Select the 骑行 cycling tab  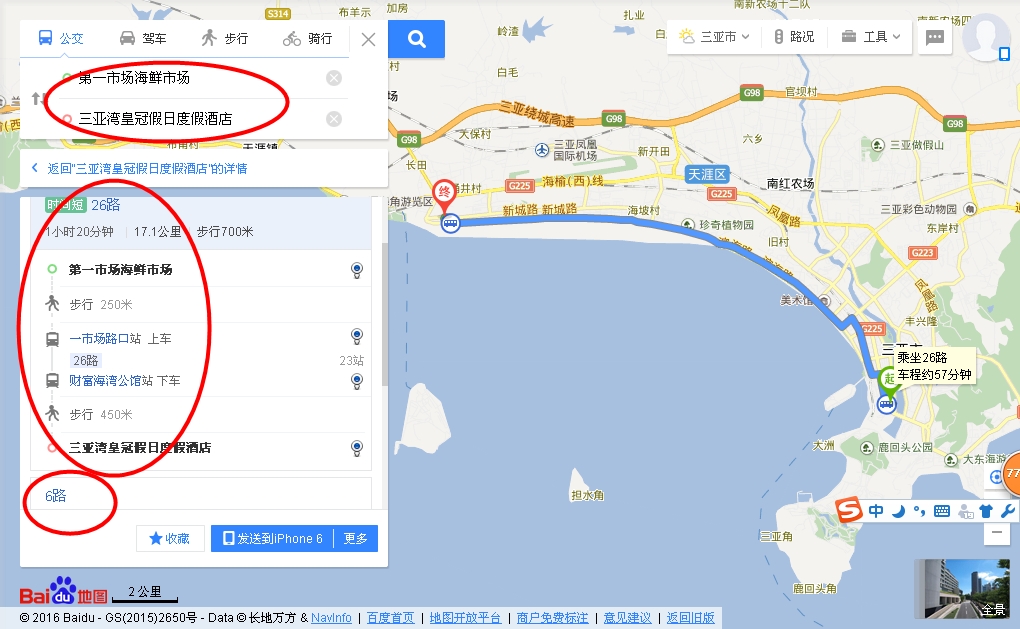coord(307,38)
